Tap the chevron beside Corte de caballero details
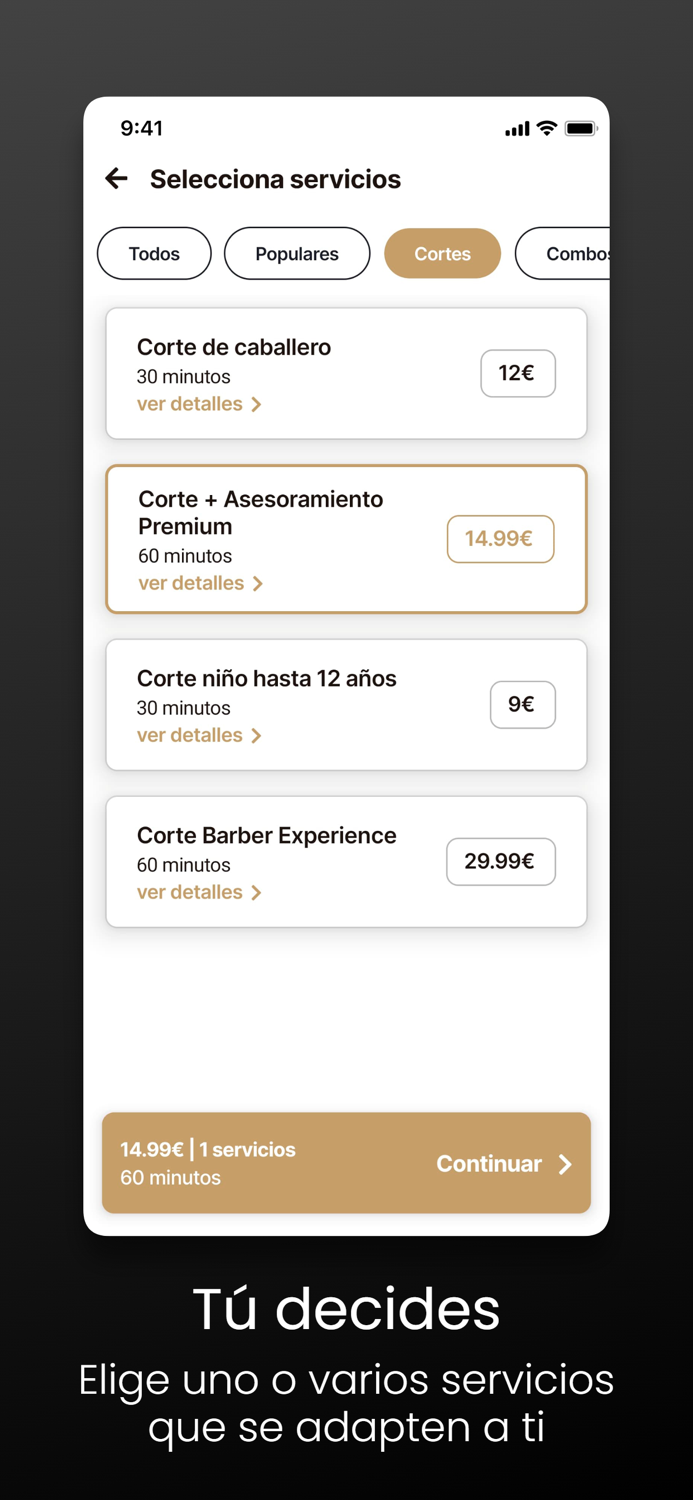This screenshot has width=693, height=1500. (257, 404)
